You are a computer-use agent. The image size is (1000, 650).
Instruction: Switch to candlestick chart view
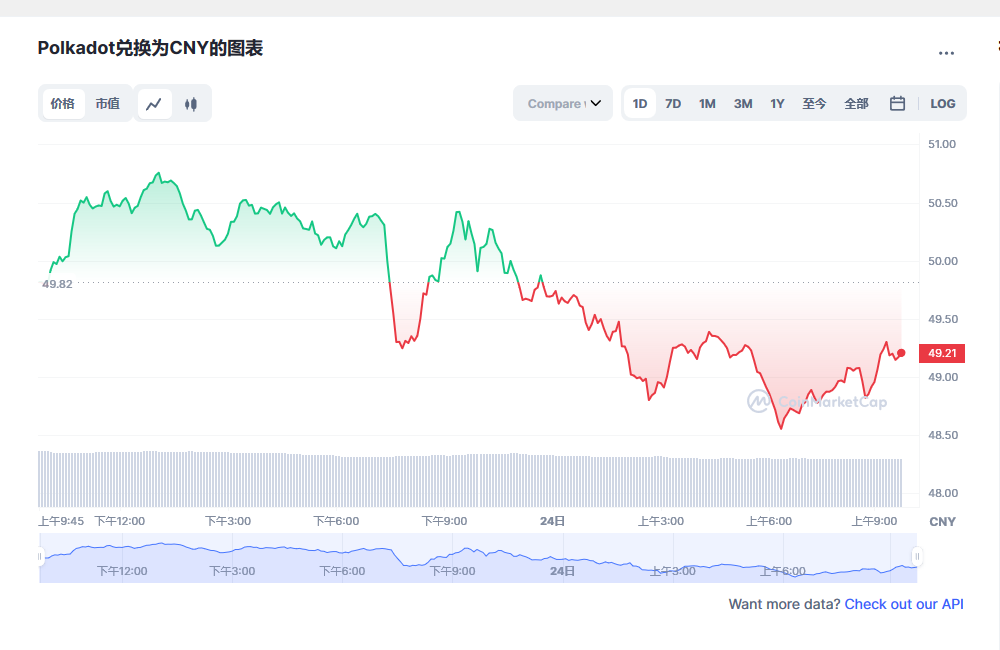tap(191, 103)
